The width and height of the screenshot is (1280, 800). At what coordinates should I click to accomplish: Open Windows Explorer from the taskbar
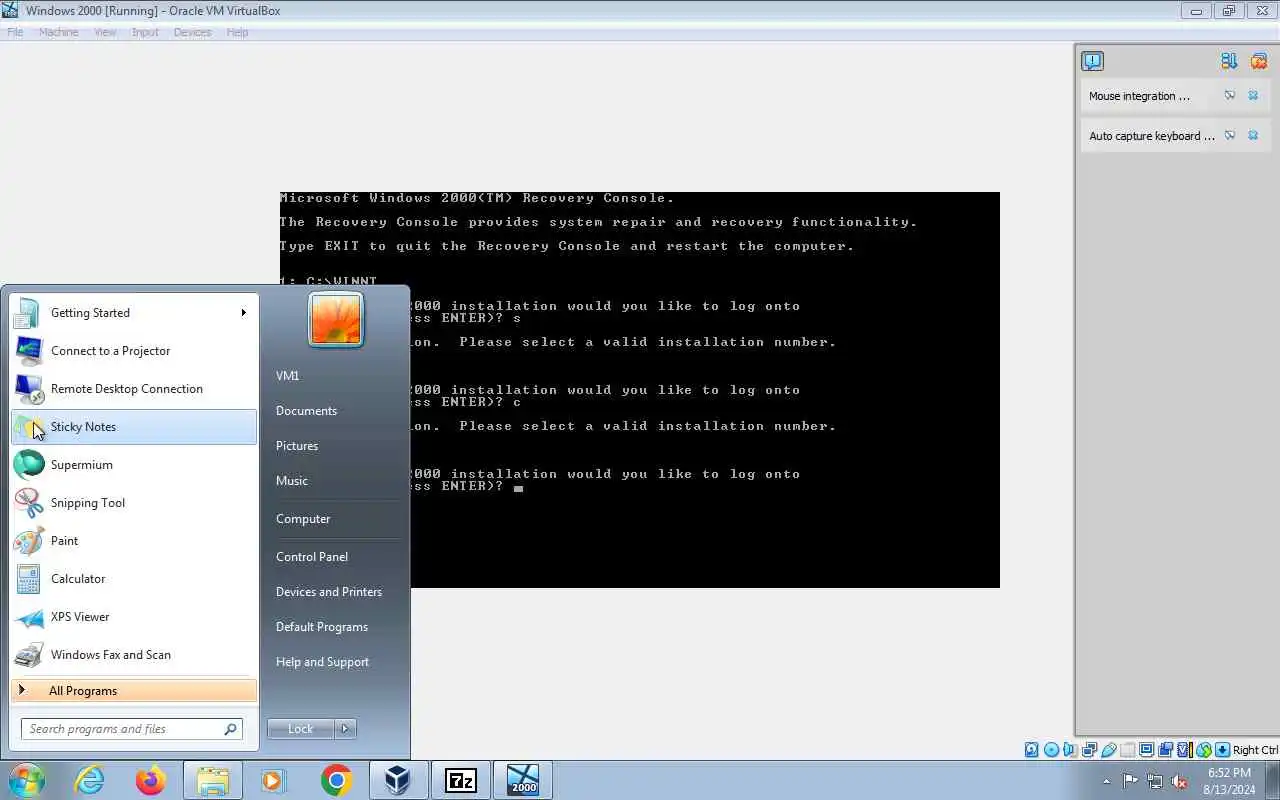coord(213,780)
